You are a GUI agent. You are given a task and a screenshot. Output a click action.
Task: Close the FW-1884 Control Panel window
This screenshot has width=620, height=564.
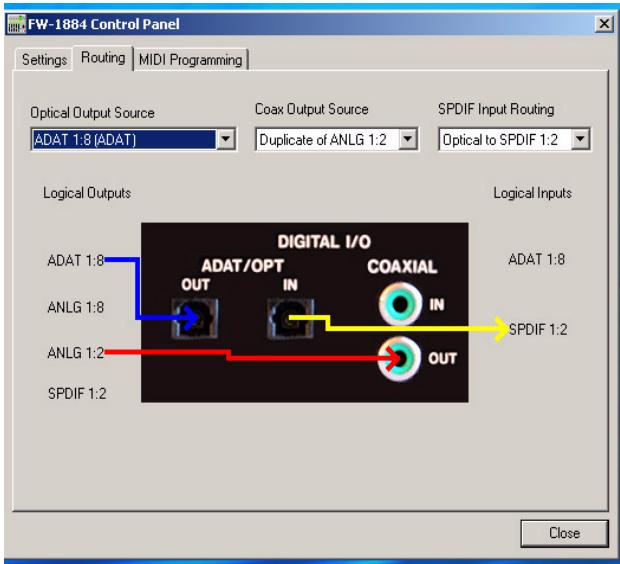[604, 24]
